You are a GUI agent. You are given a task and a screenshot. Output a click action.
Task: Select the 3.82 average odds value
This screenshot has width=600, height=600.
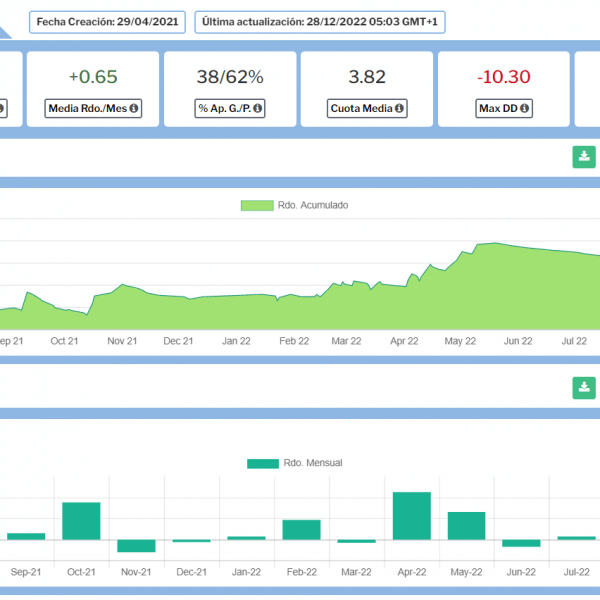tap(367, 77)
